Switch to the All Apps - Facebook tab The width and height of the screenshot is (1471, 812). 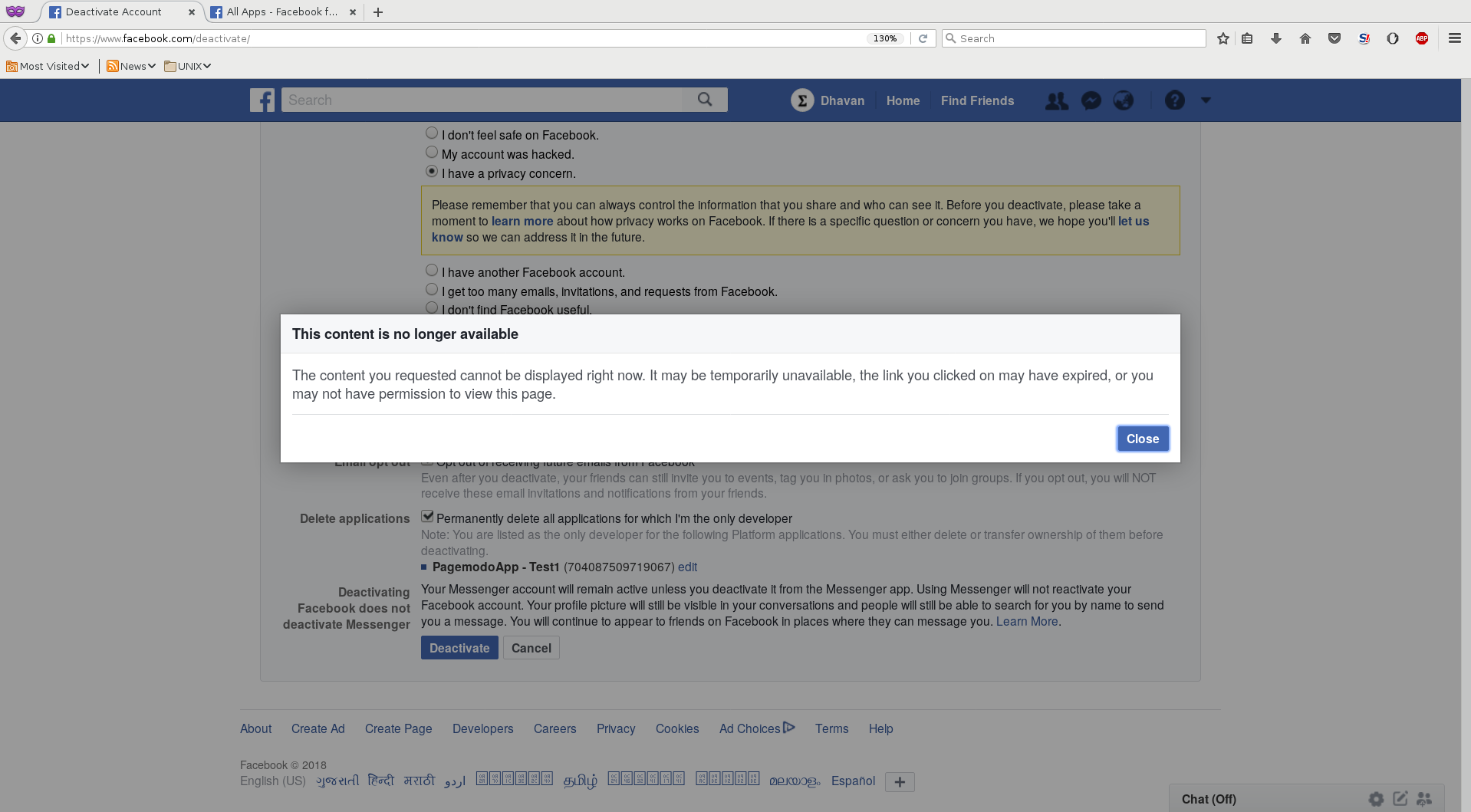tap(281, 12)
